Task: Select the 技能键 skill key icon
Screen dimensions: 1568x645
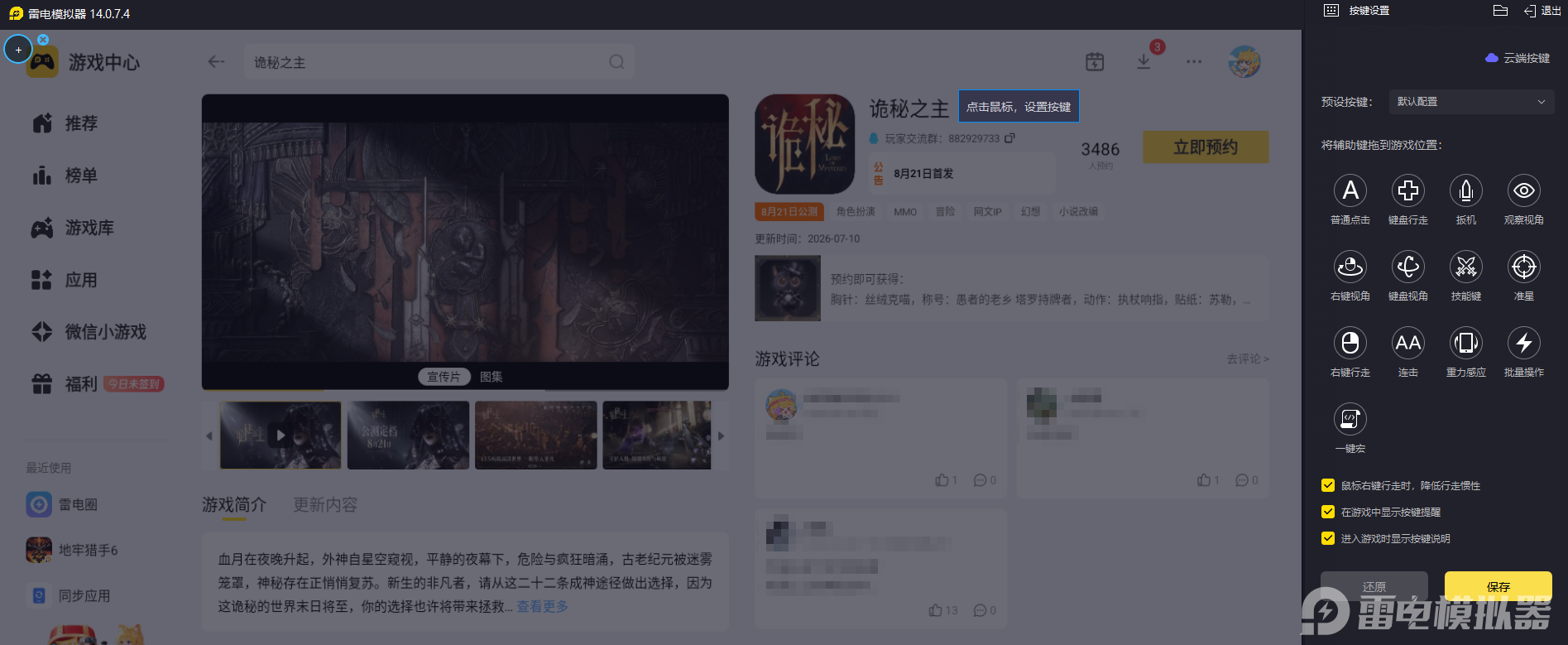Action: pyautogui.click(x=1466, y=267)
